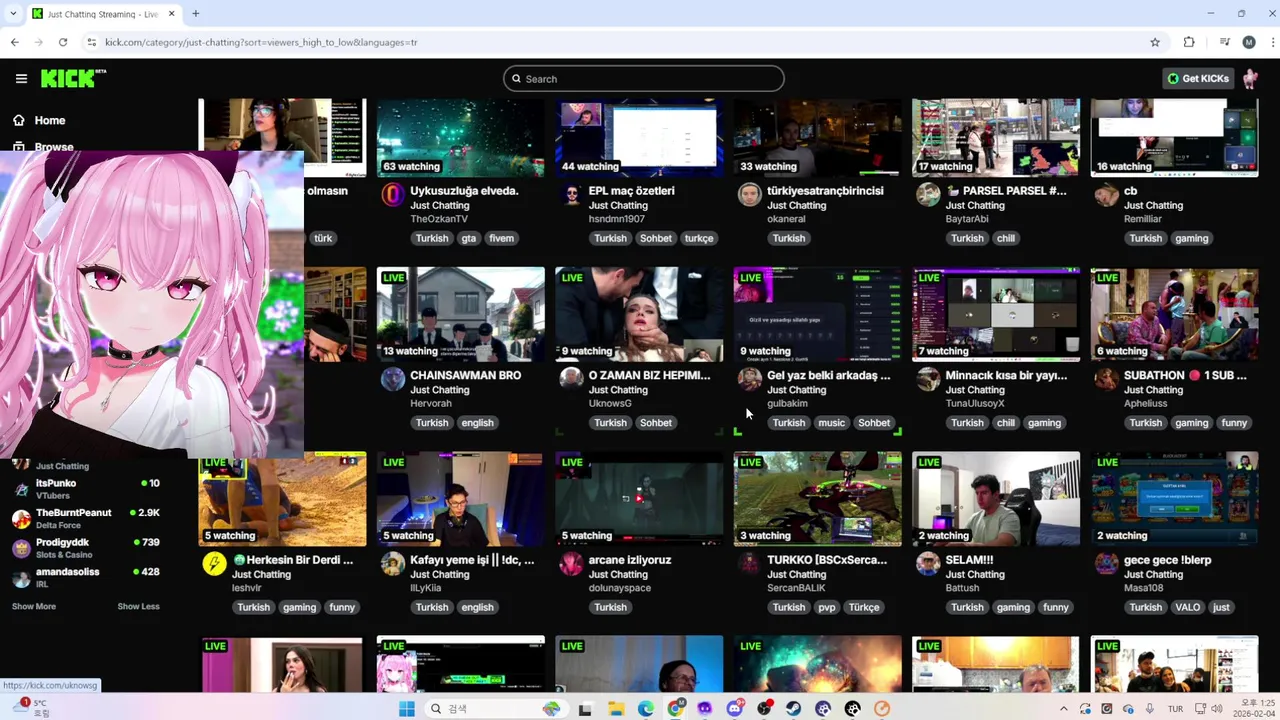Viewport: 1280px width, 720px height.
Task: Click IlLyKiia channel avatar
Action: [393, 563]
